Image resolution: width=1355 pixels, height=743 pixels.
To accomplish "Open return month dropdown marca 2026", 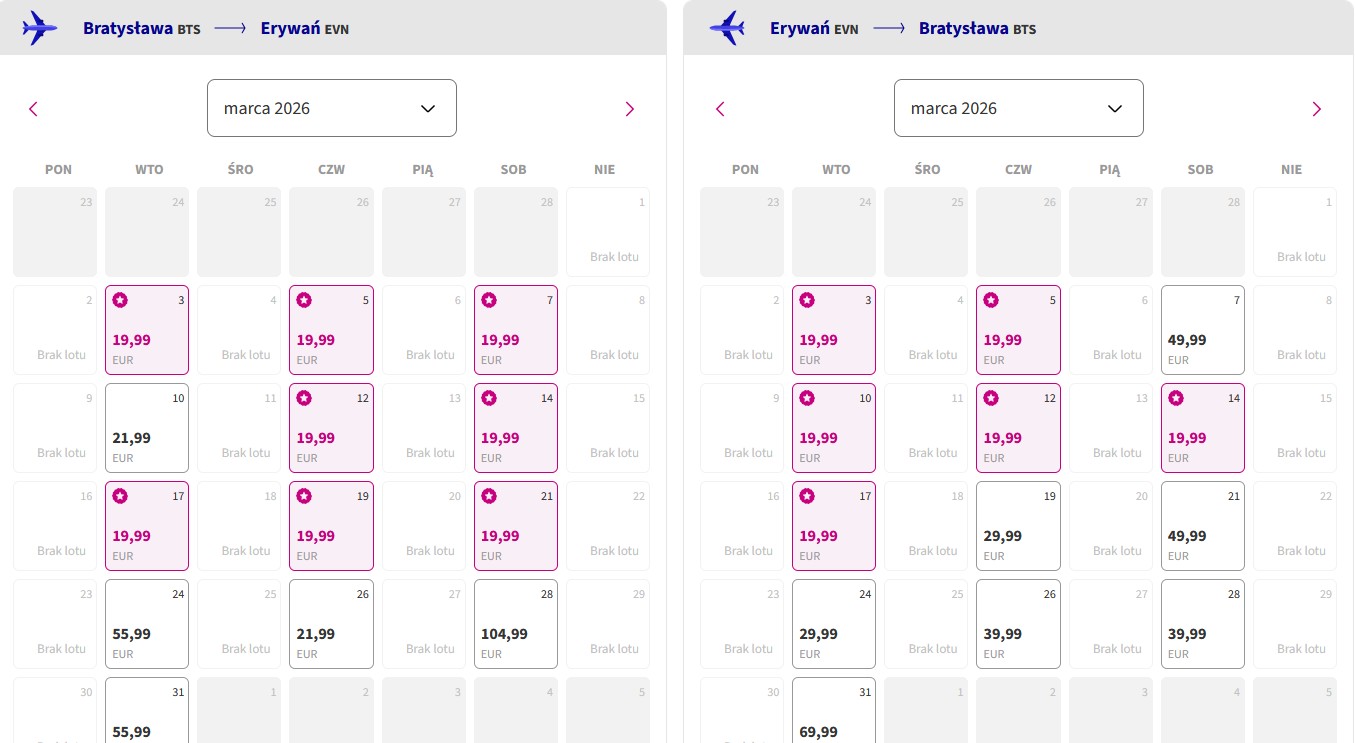I will (1018, 108).
